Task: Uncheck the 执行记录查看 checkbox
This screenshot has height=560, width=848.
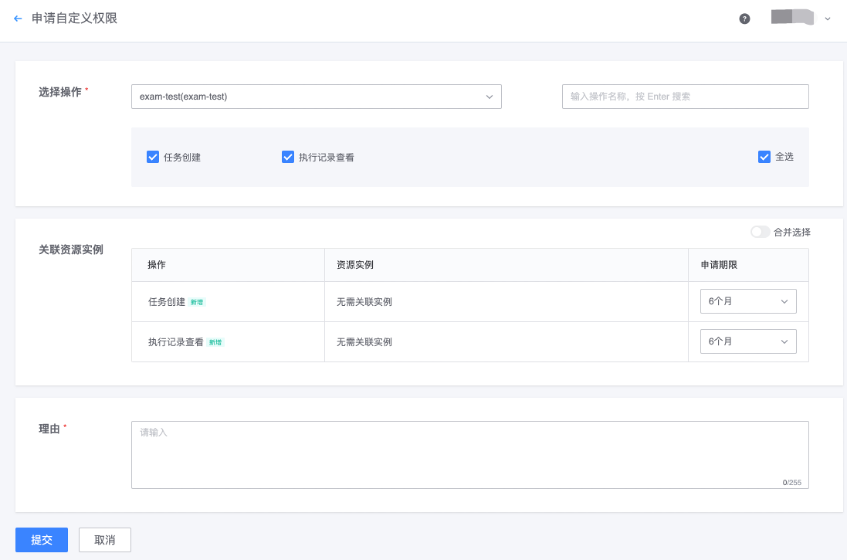Action: (x=288, y=157)
